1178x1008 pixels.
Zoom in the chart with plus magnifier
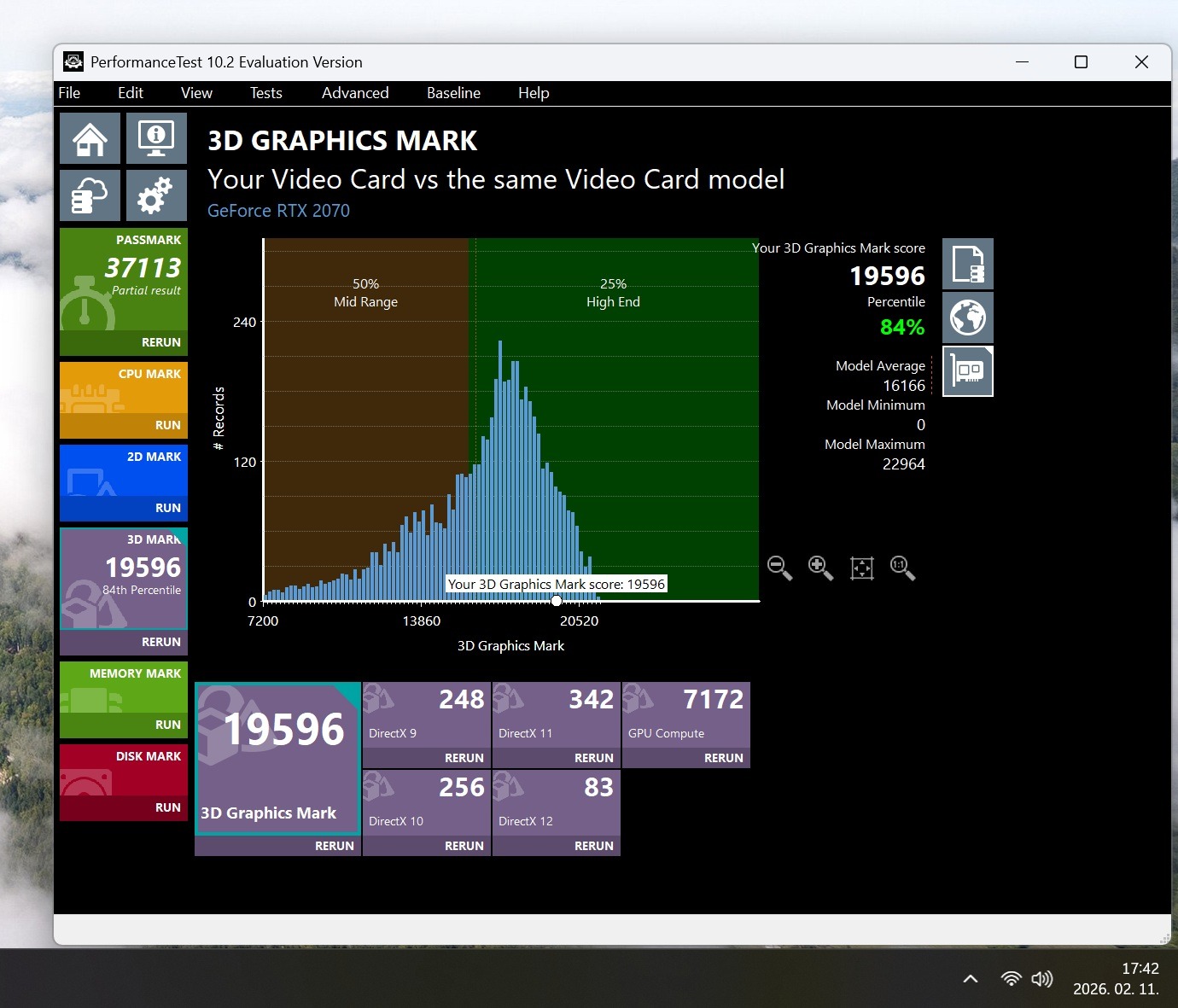820,568
